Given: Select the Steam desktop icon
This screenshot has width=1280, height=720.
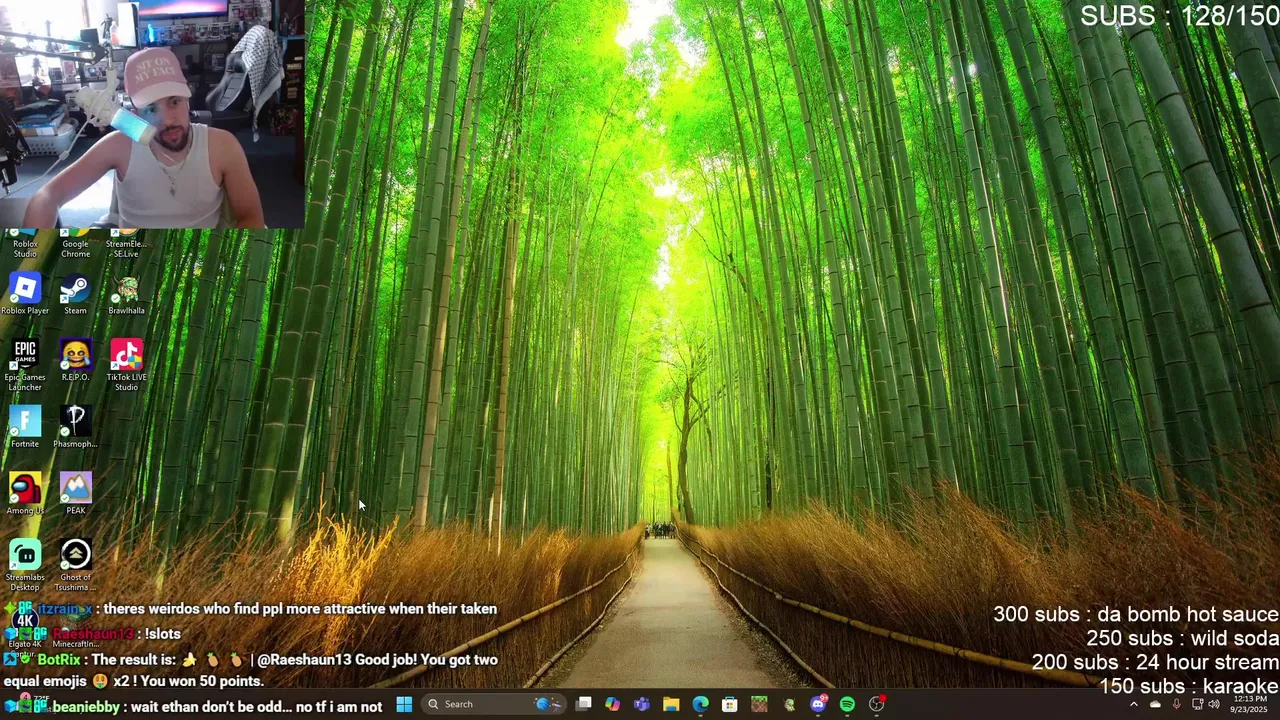Looking at the screenshot, I should pos(75,295).
